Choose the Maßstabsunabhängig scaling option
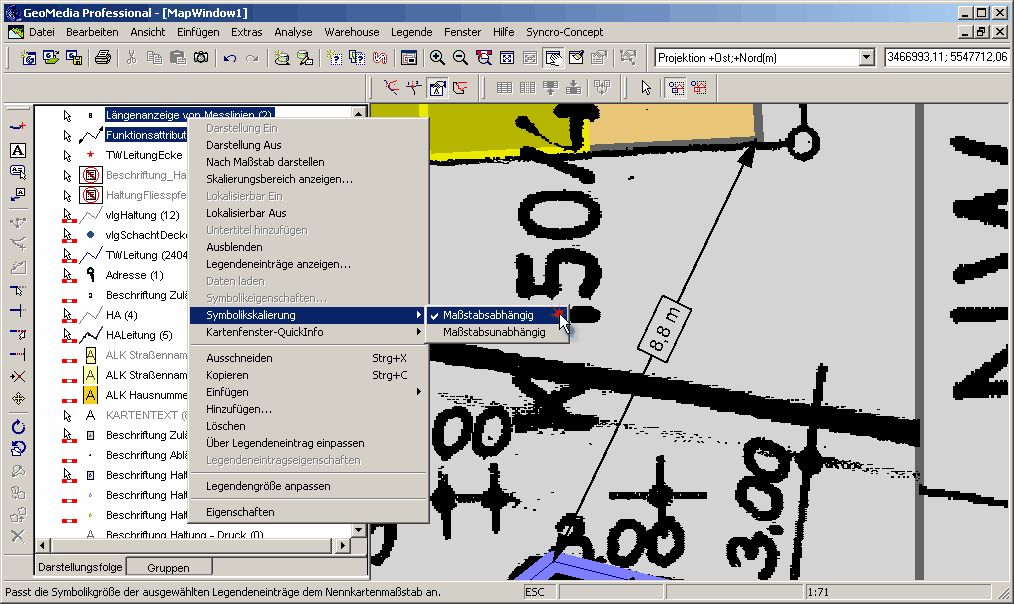Image resolution: width=1014 pixels, height=604 pixels. tap(494, 332)
